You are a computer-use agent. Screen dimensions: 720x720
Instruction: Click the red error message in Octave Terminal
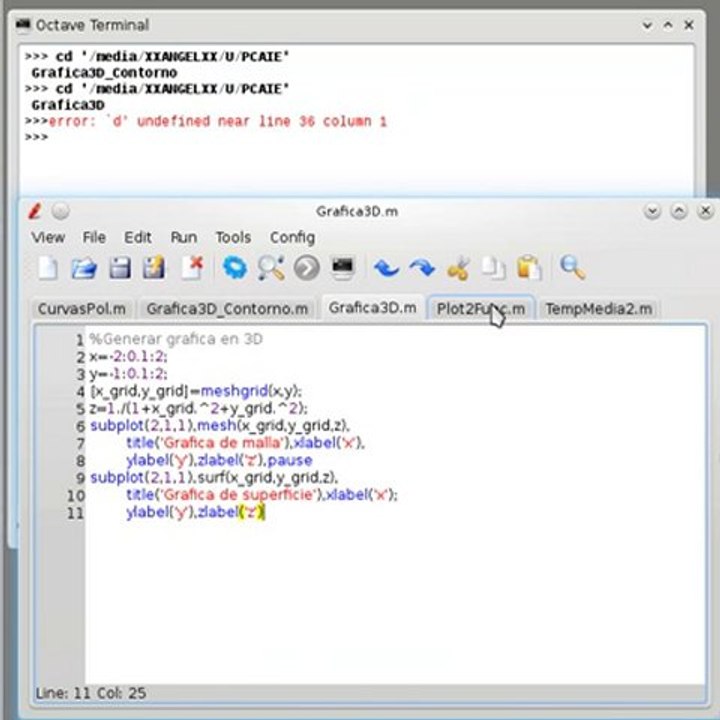click(x=217, y=121)
